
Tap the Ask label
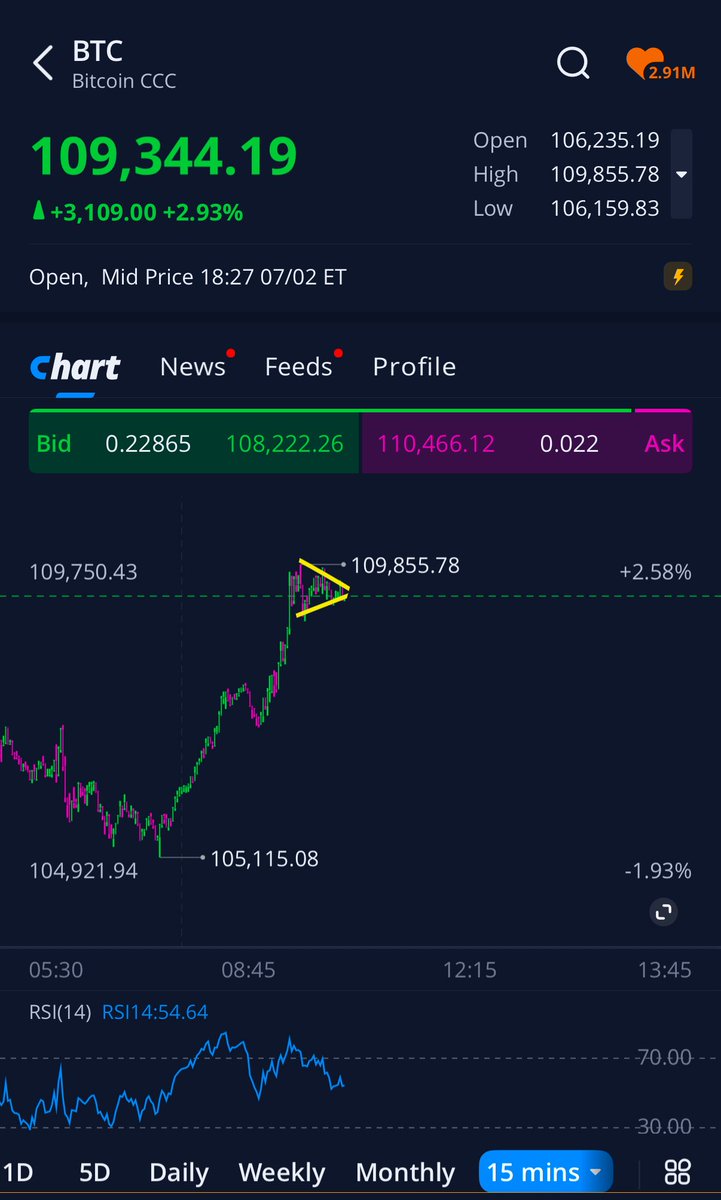664,443
